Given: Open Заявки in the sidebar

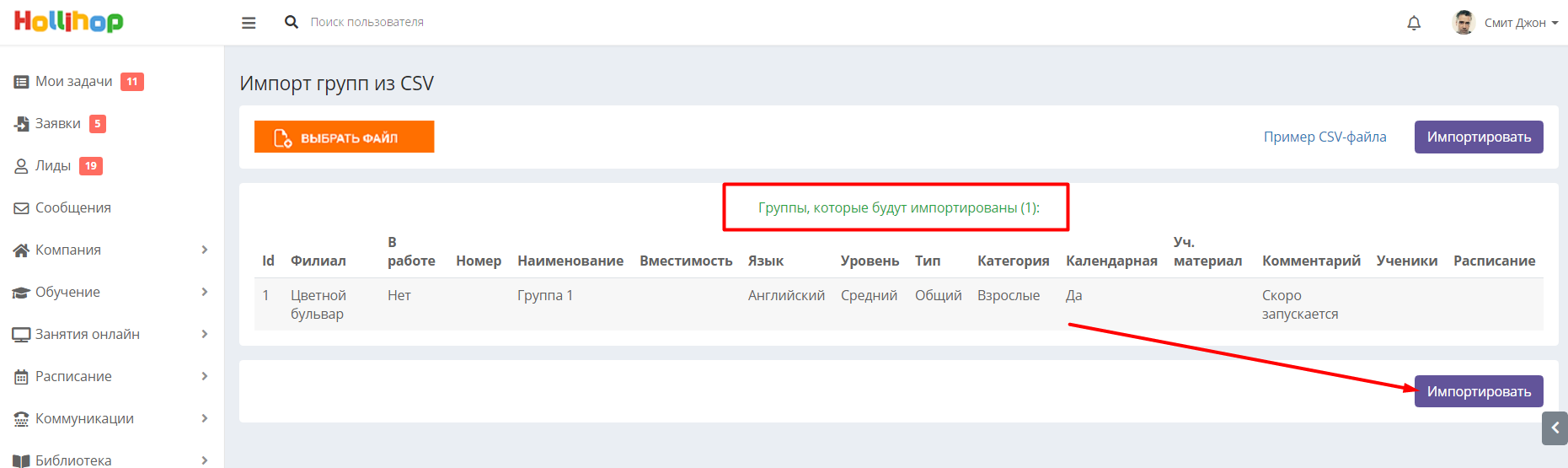Looking at the screenshot, I should [58, 123].
